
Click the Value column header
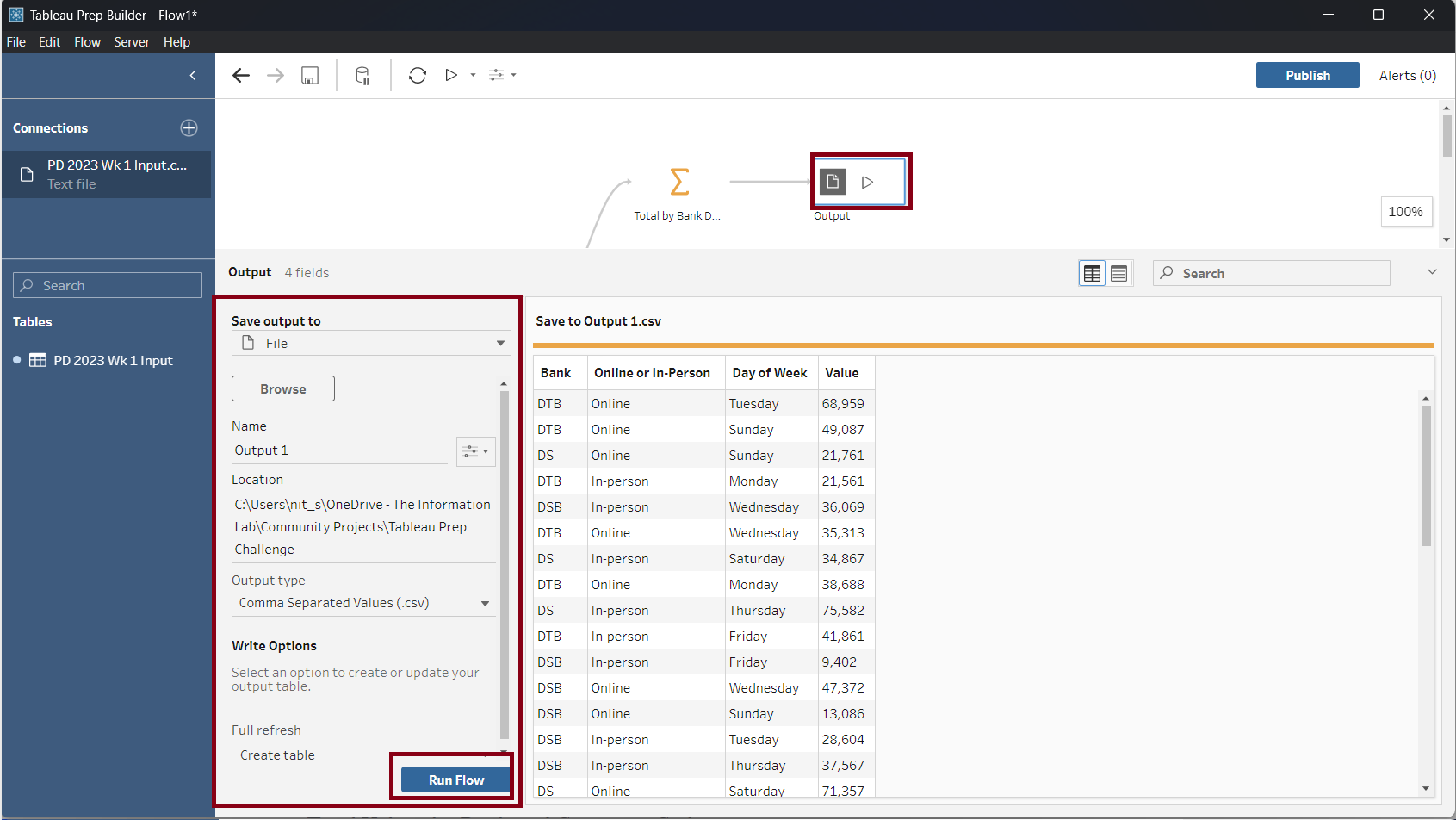[x=846, y=374]
